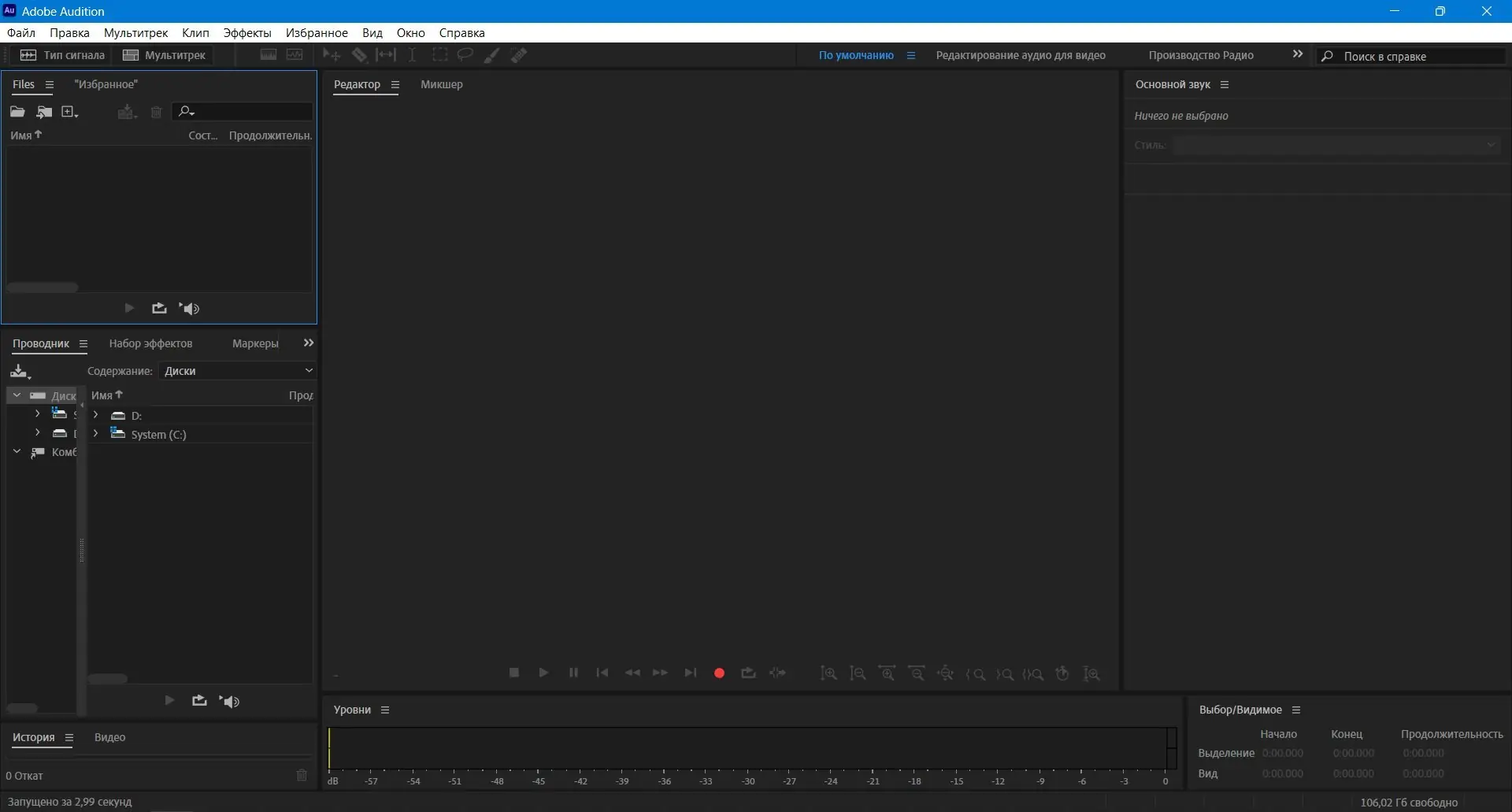The height and width of the screenshot is (812, 1512).
Task: Open Справка menu
Action: tap(461, 32)
